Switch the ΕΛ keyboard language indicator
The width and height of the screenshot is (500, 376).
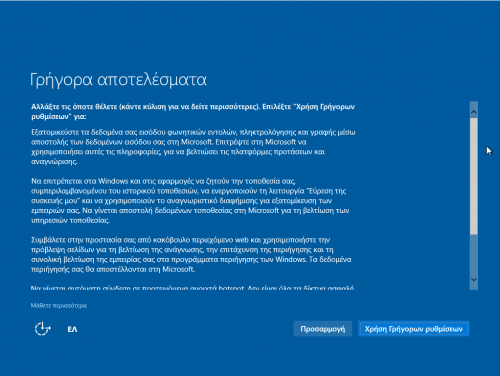point(72,329)
